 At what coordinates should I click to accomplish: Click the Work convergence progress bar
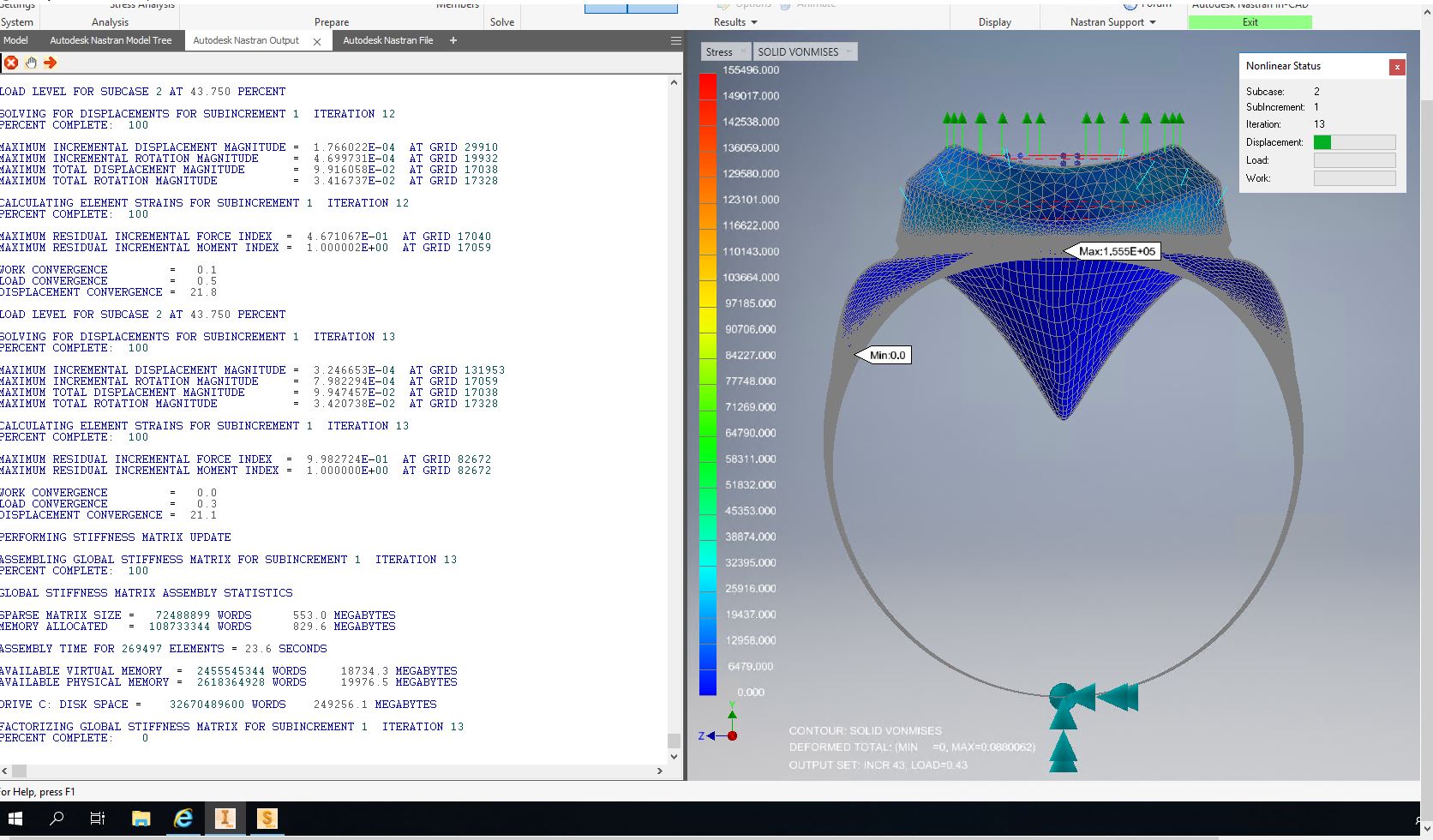pyautogui.click(x=1354, y=178)
